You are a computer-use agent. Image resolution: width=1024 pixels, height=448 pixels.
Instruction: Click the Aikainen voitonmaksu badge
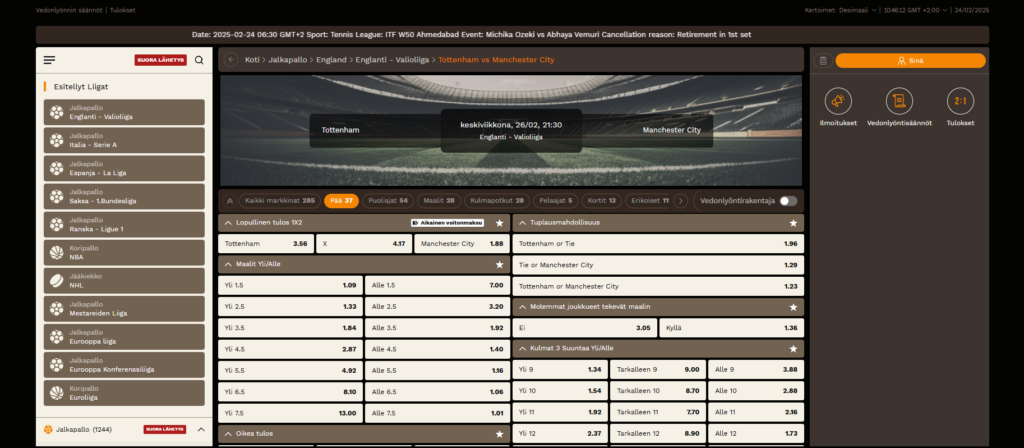pyautogui.click(x=447, y=223)
